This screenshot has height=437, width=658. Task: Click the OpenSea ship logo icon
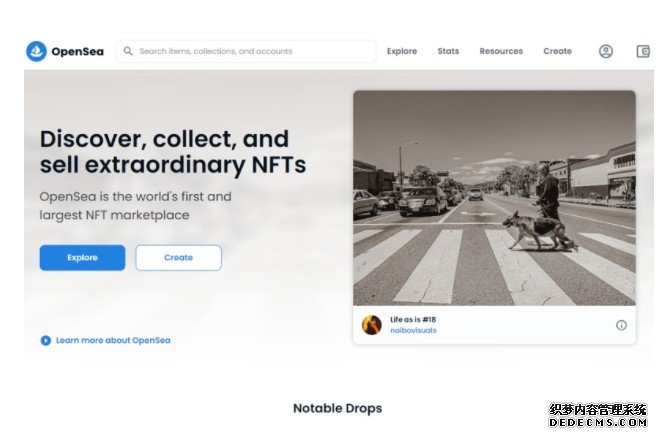point(37,51)
